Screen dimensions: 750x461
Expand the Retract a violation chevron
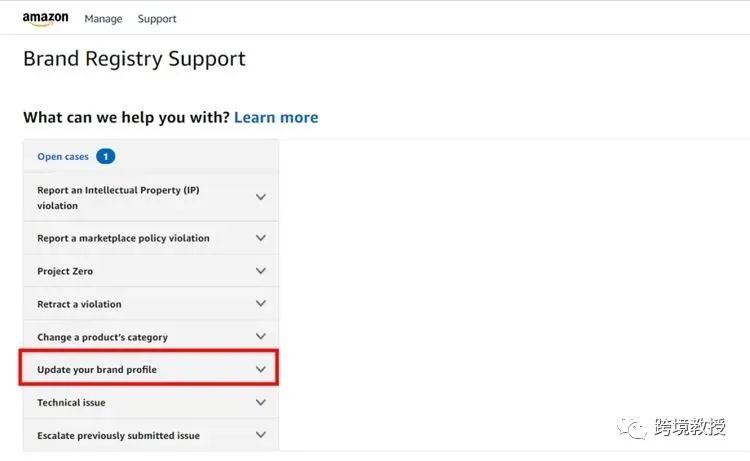tap(261, 303)
